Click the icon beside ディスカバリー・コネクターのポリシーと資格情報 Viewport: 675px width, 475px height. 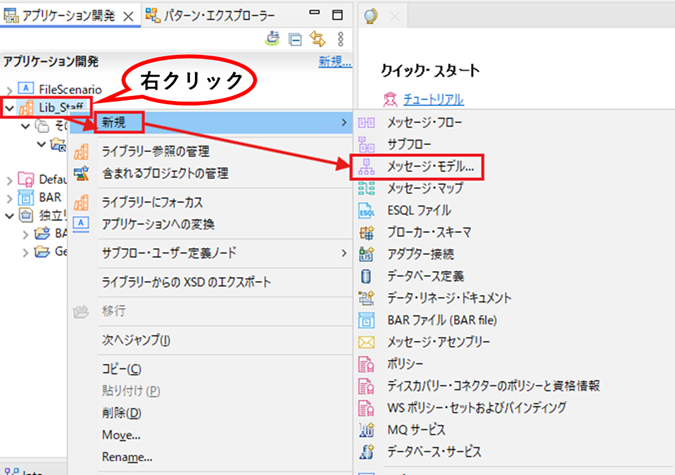point(366,386)
